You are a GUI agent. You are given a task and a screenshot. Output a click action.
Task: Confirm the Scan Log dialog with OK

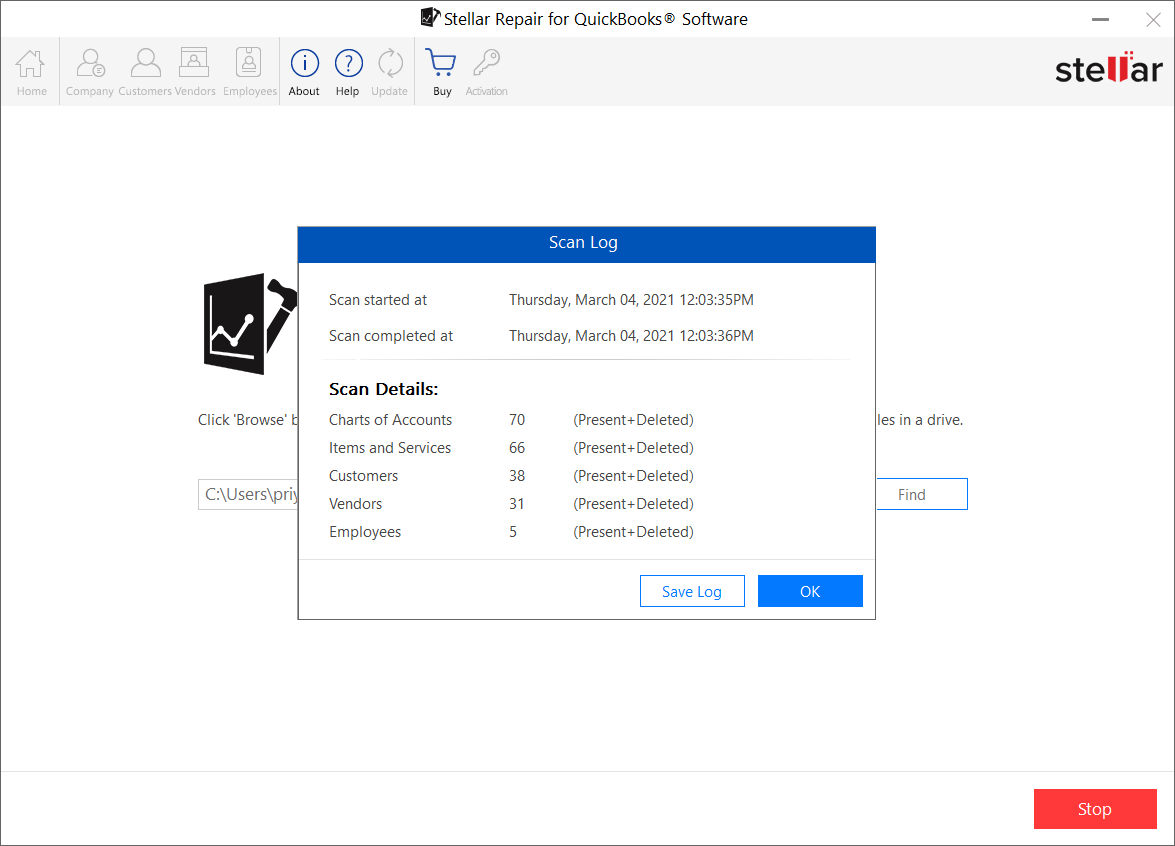[x=810, y=591]
